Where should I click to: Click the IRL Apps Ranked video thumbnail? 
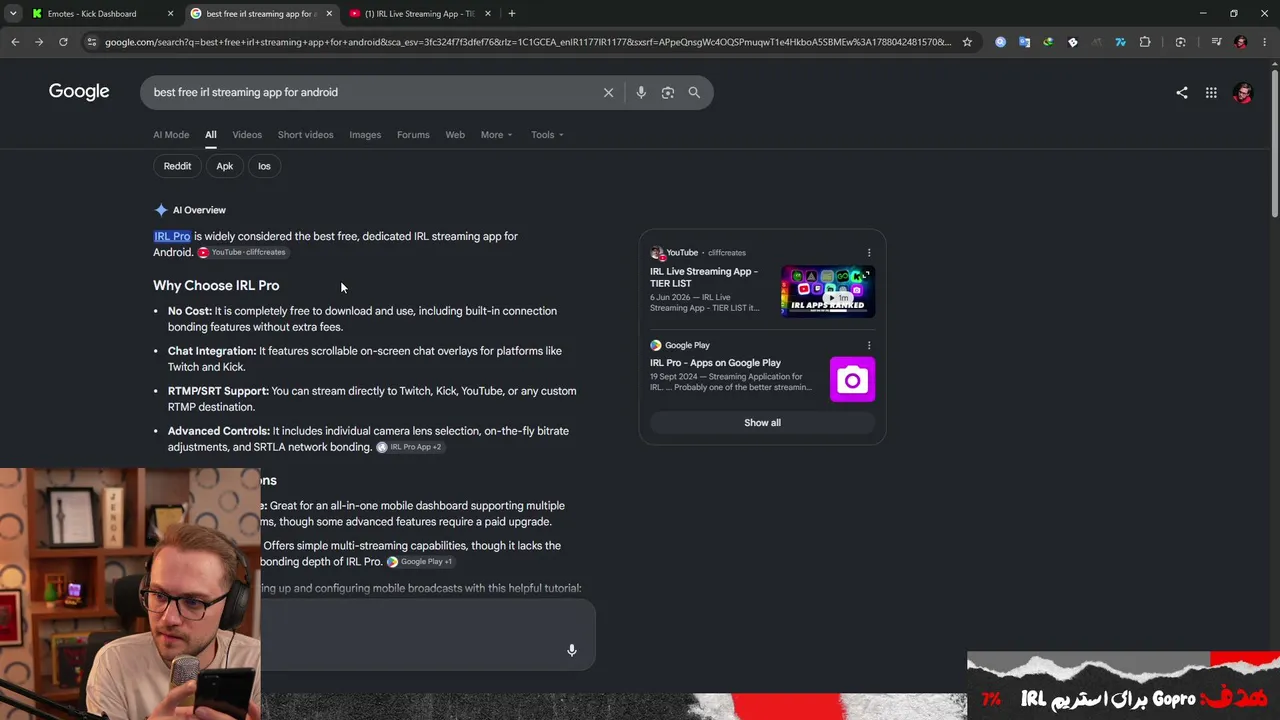point(828,291)
